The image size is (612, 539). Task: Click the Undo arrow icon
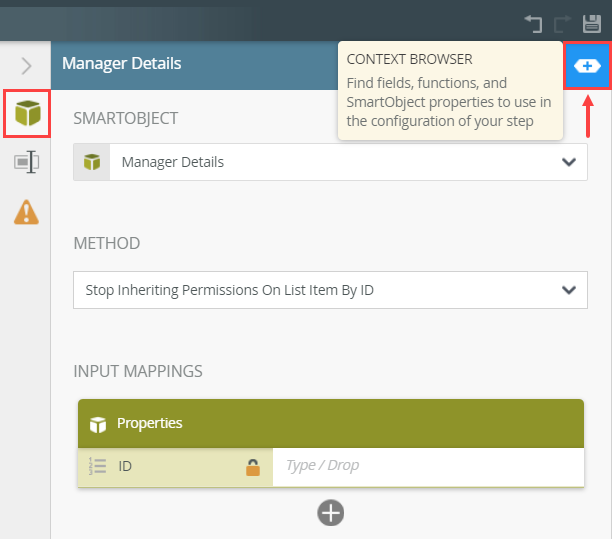[x=534, y=21]
